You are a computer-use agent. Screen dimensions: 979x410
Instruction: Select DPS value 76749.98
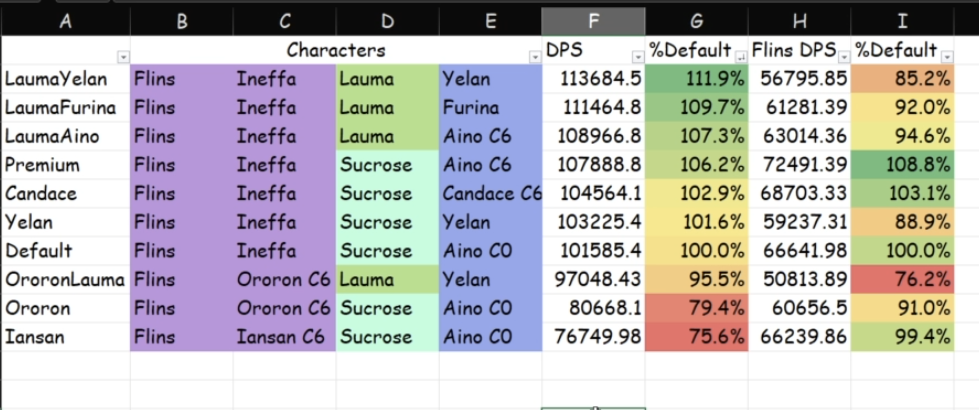point(594,337)
